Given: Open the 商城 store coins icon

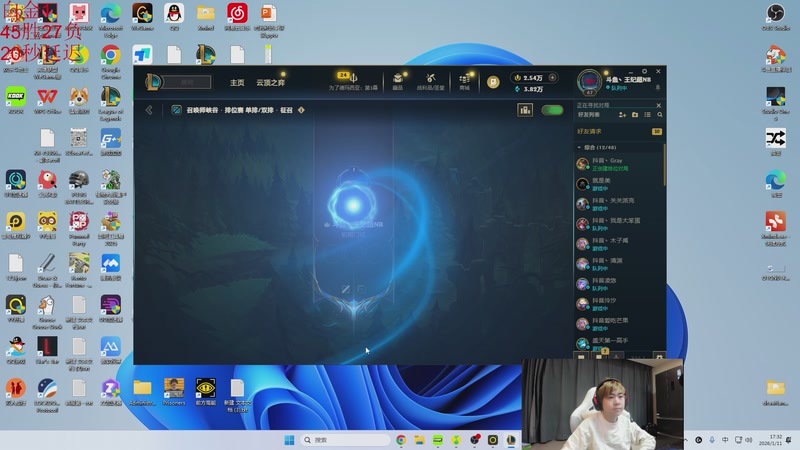Looking at the screenshot, I should (x=465, y=78).
